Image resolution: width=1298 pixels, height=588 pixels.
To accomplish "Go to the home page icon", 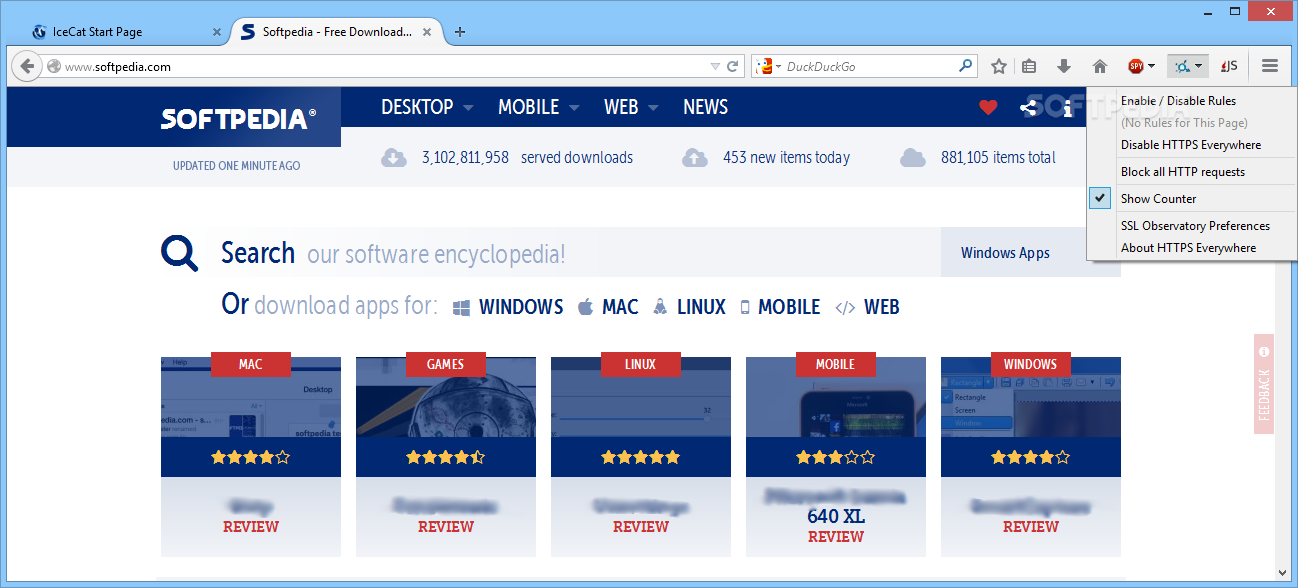I will 1100,67.
